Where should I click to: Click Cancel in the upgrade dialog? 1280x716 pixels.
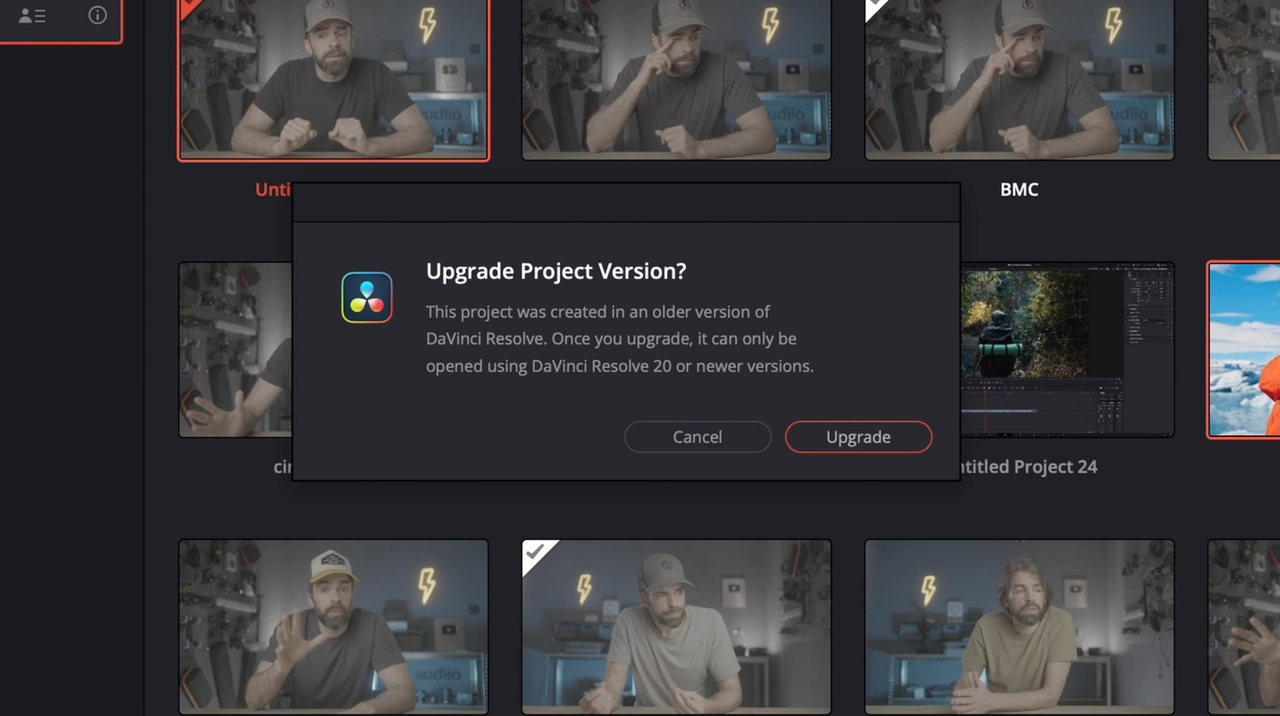pyautogui.click(x=697, y=437)
